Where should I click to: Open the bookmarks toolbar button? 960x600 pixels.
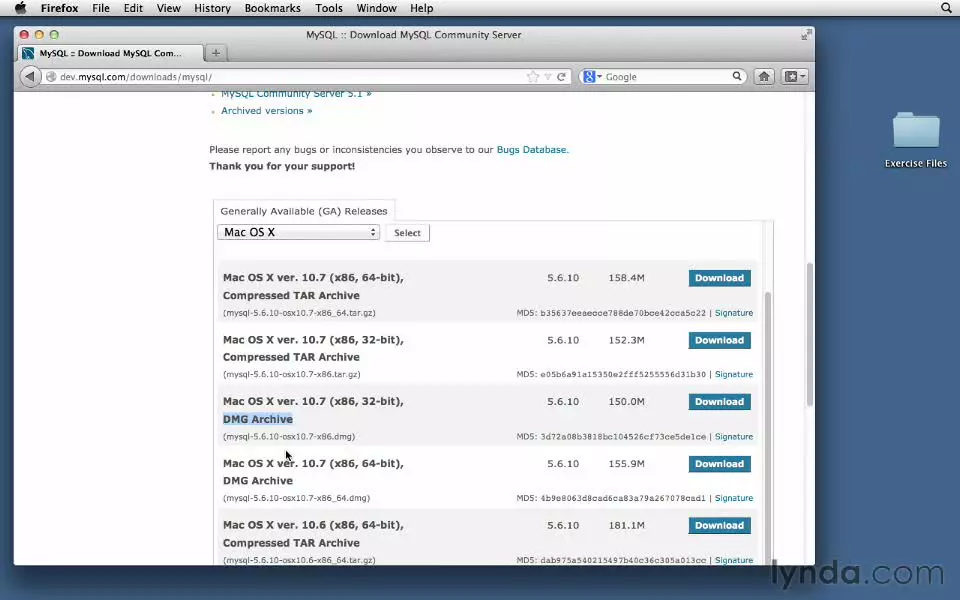[x=795, y=77]
